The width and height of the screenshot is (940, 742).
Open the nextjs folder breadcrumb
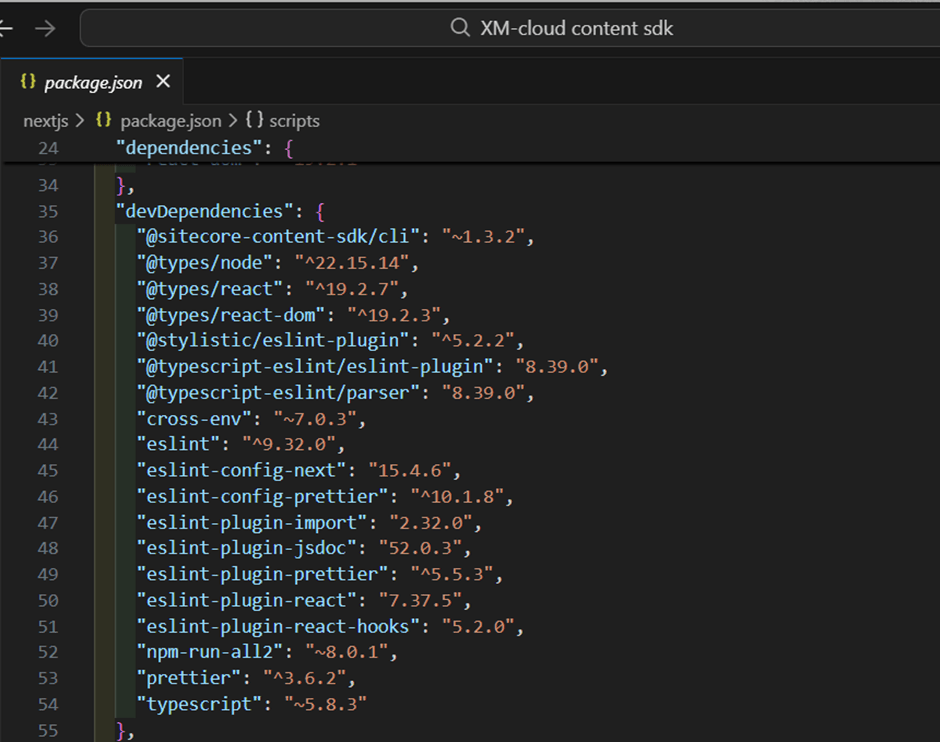tap(45, 121)
